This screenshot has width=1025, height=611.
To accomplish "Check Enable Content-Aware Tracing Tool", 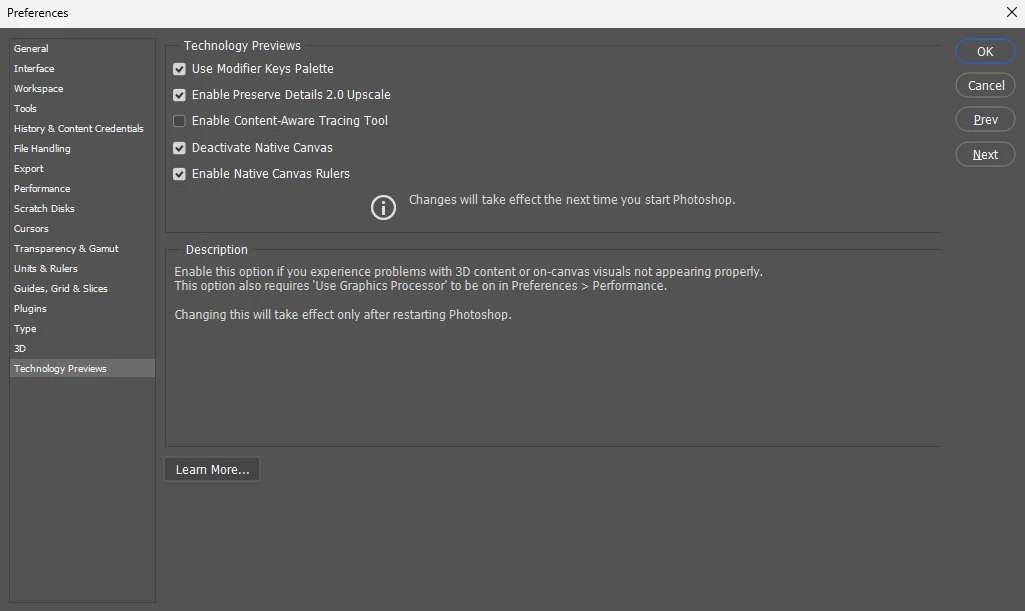I will [x=179, y=121].
